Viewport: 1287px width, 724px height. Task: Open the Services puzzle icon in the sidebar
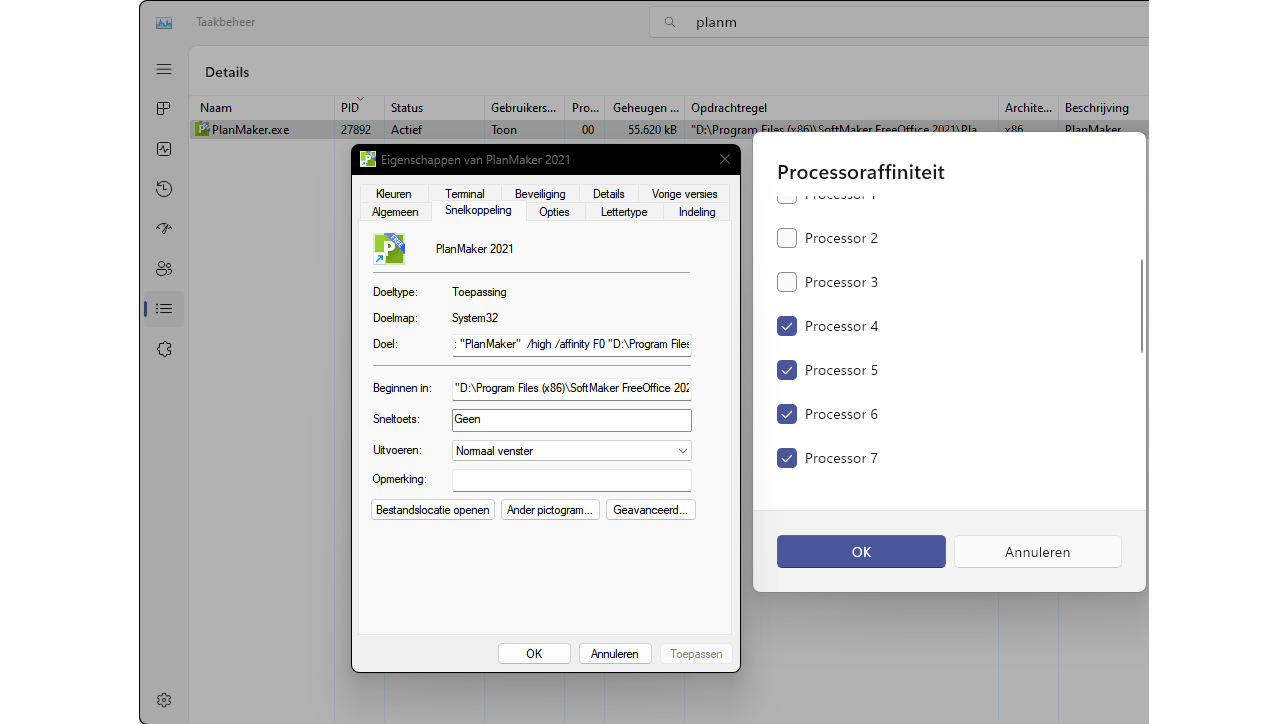pyautogui.click(x=164, y=349)
